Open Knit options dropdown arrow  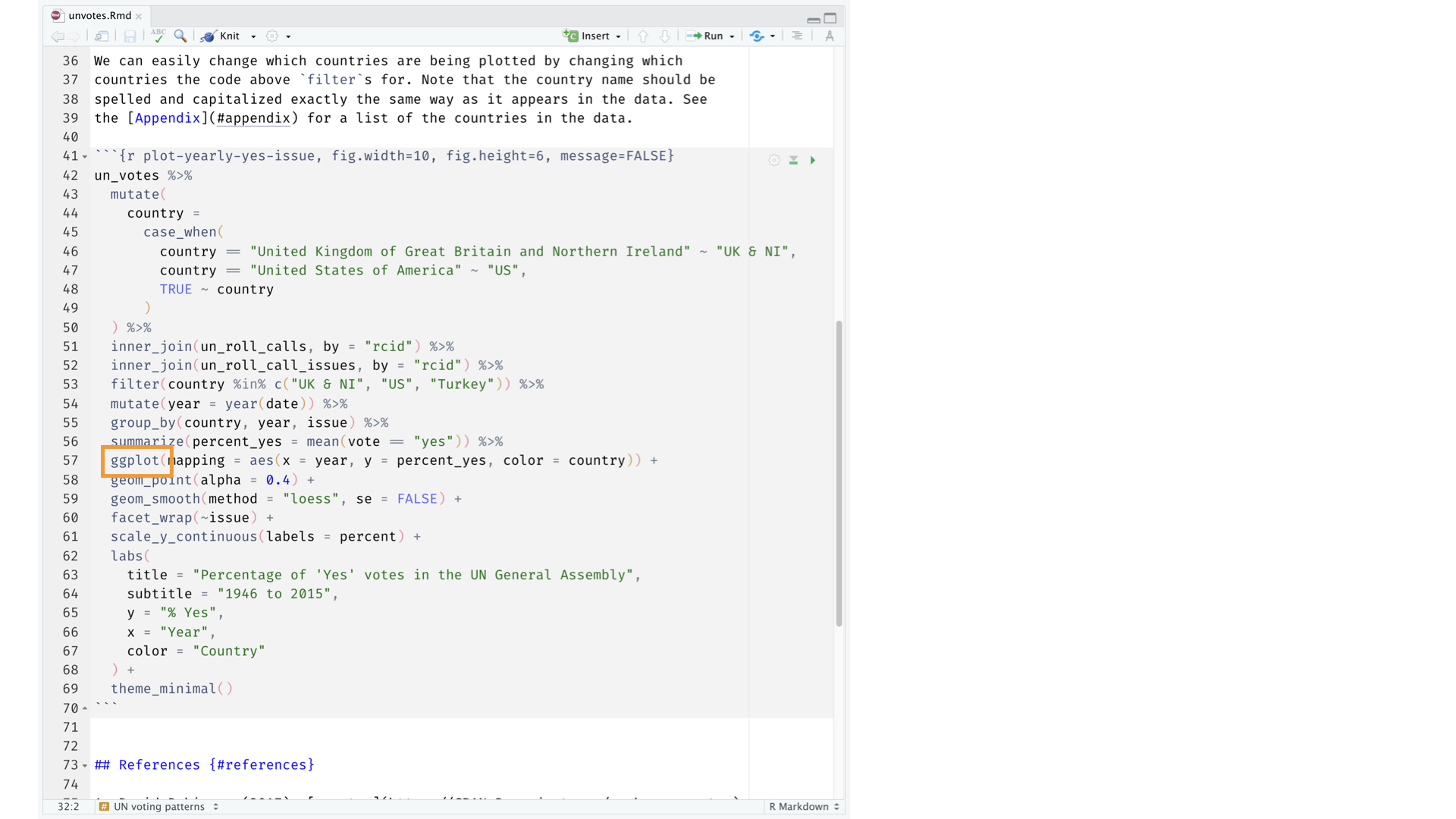(x=253, y=36)
